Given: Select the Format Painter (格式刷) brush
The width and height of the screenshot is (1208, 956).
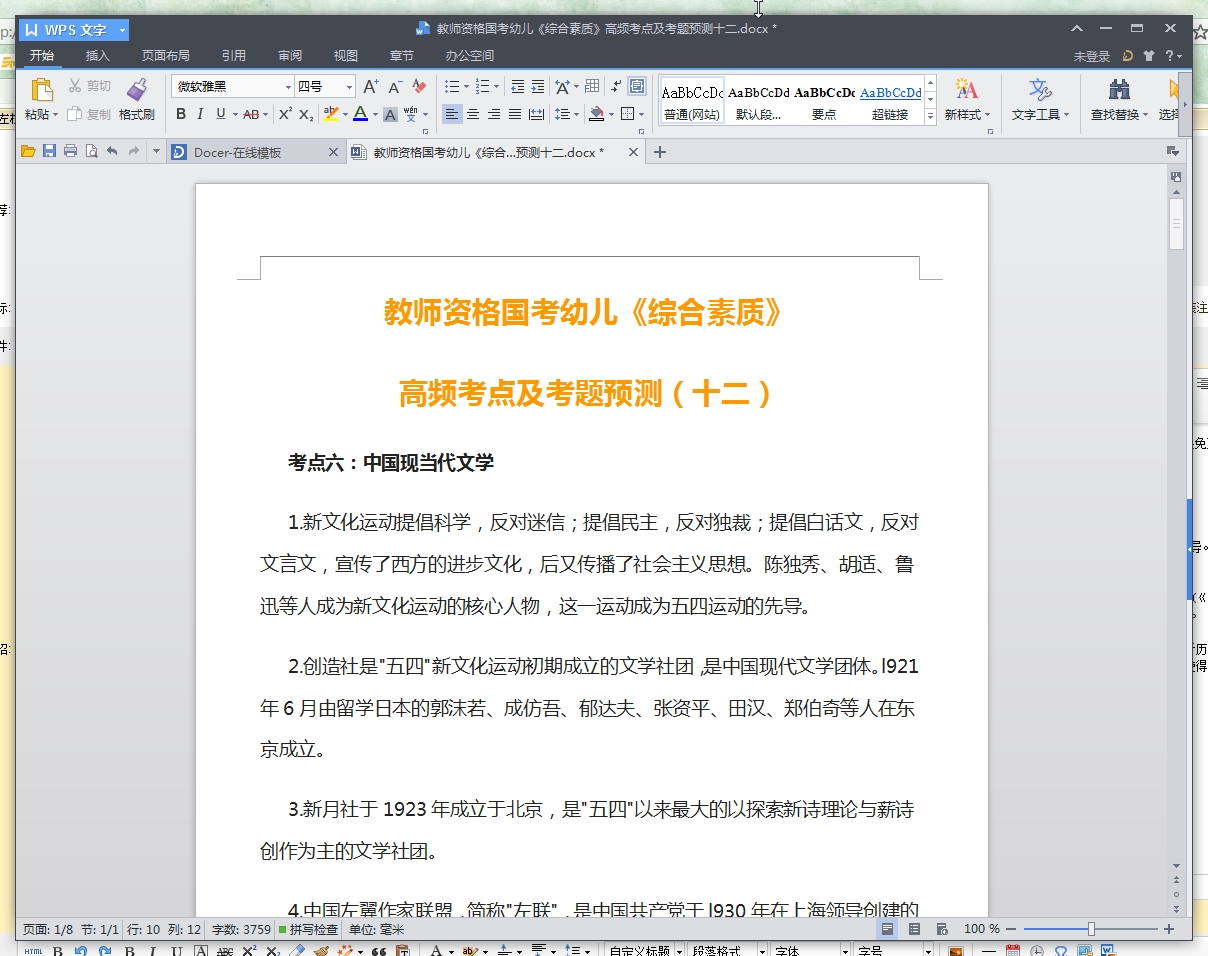Looking at the screenshot, I should click(x=137, y=100).
